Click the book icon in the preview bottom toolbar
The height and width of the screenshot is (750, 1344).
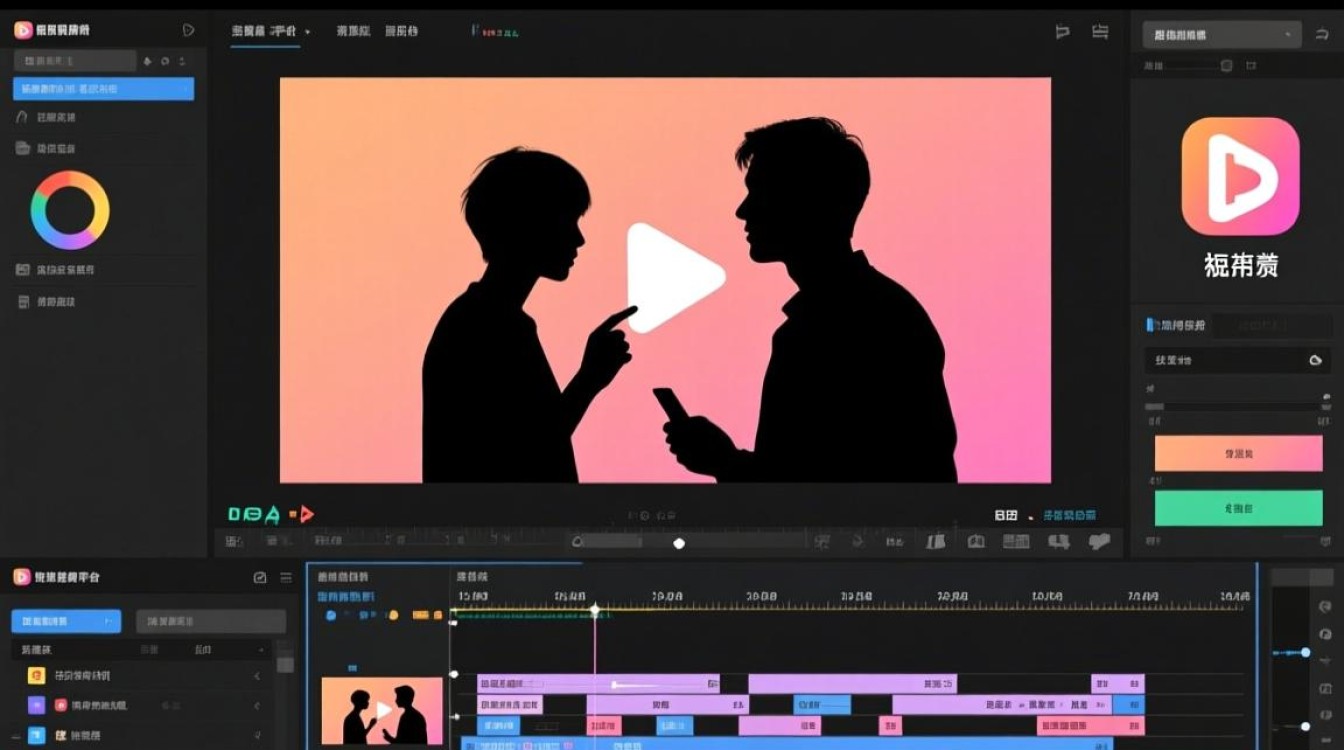coord(936,542)
